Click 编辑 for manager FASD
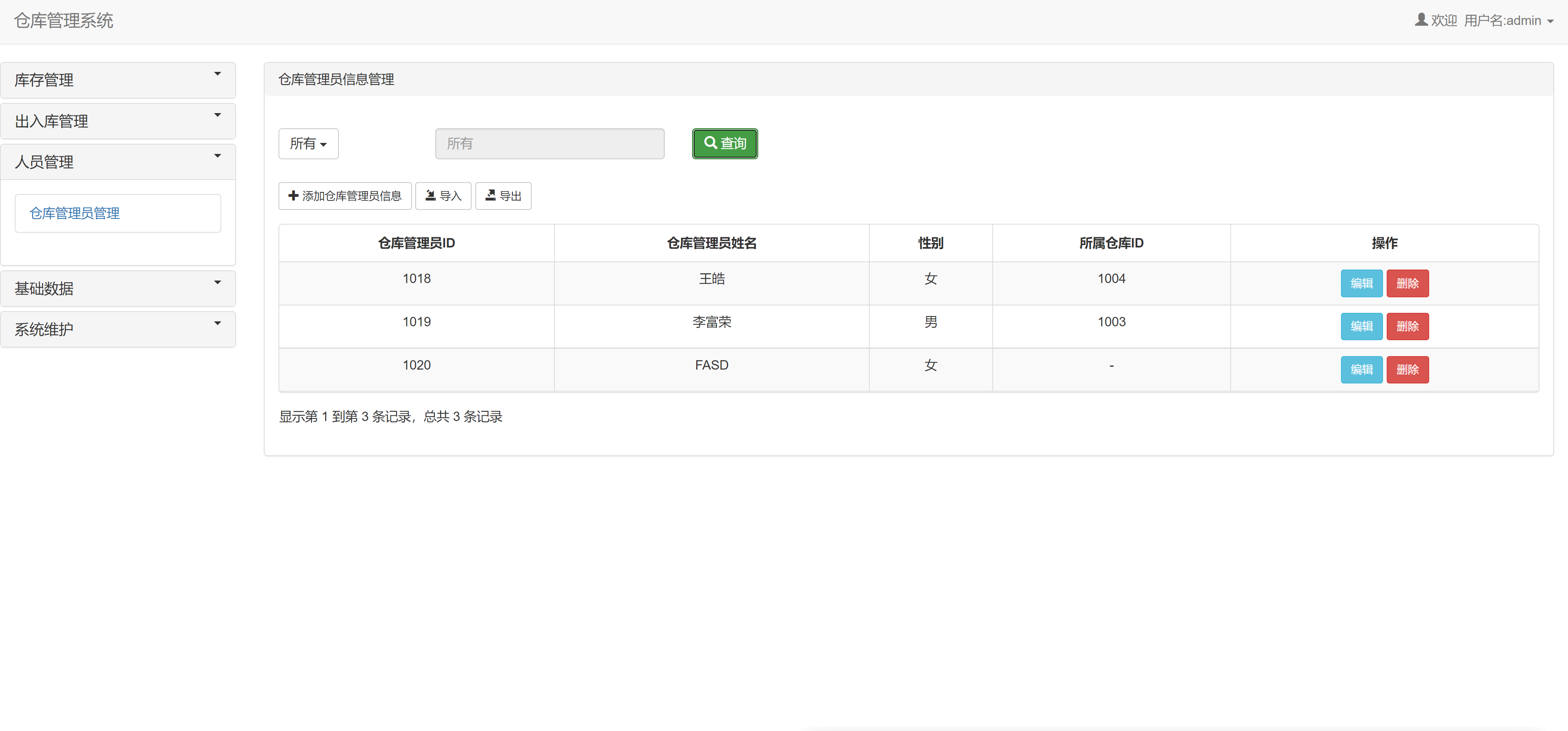Image resolution: width=1568 pixels, height=731 pixels. click(1362, 370)
